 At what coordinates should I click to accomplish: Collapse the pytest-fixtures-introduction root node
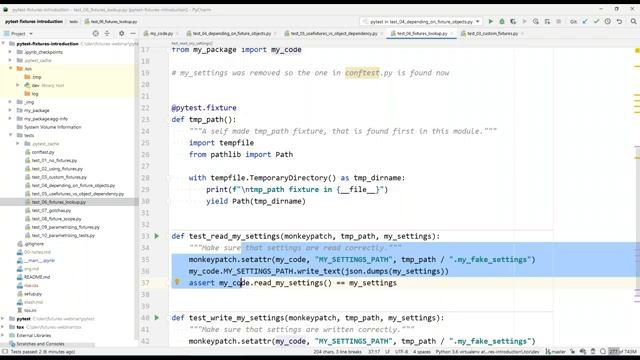[4, 43]
